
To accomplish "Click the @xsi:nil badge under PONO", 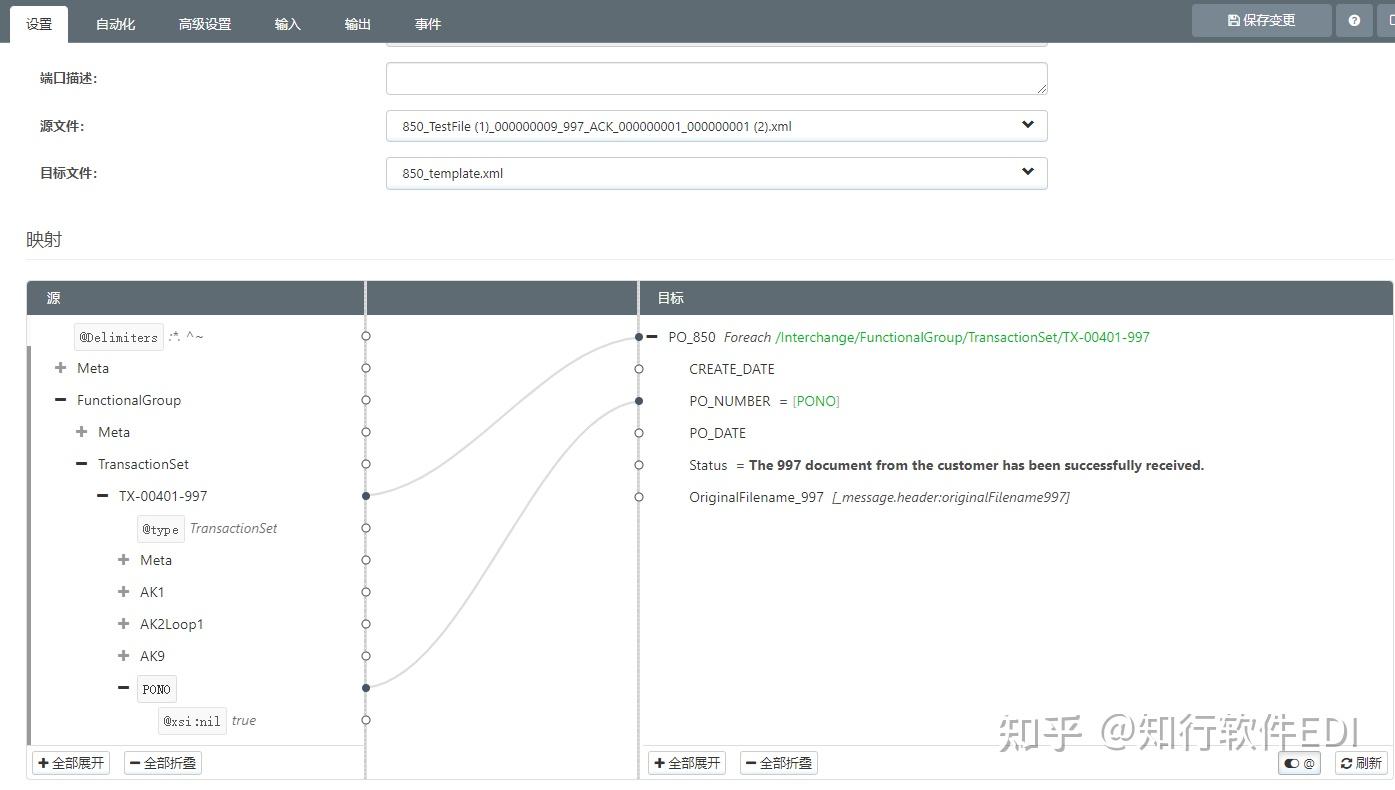I will (x=191, y=720).
